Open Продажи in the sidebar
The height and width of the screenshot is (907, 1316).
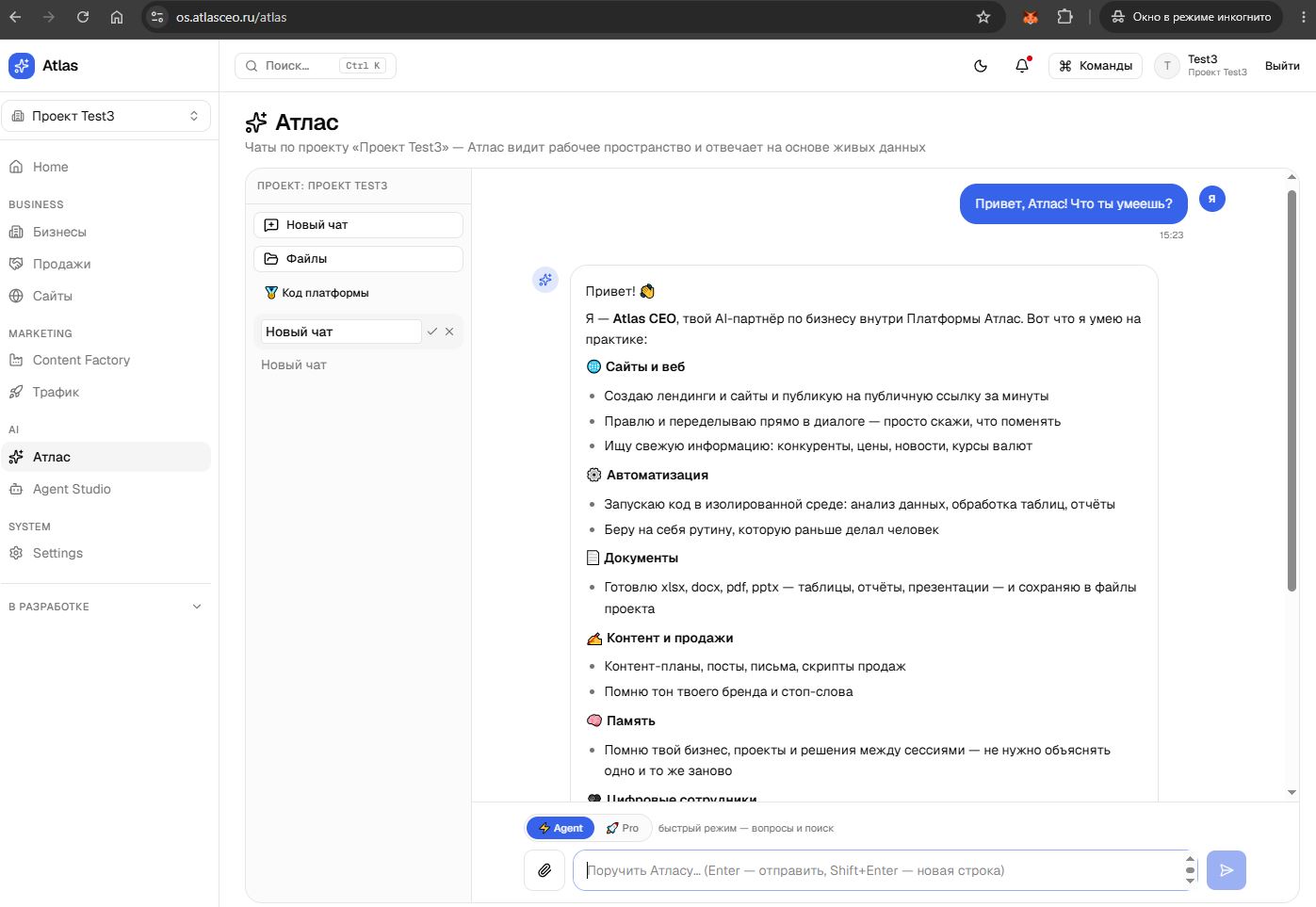click(x=106, y=264)
